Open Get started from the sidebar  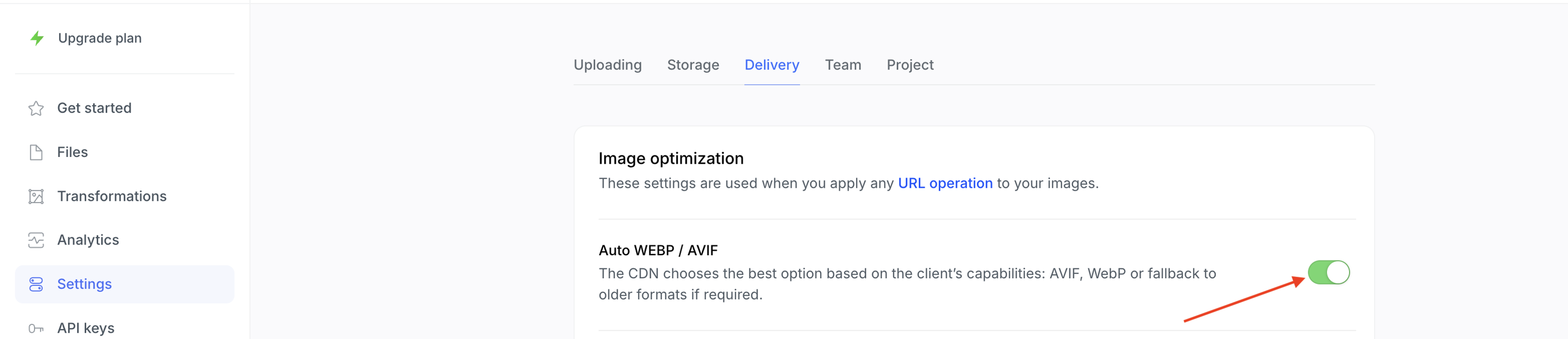pyautogui.click(x=95, y=108)
